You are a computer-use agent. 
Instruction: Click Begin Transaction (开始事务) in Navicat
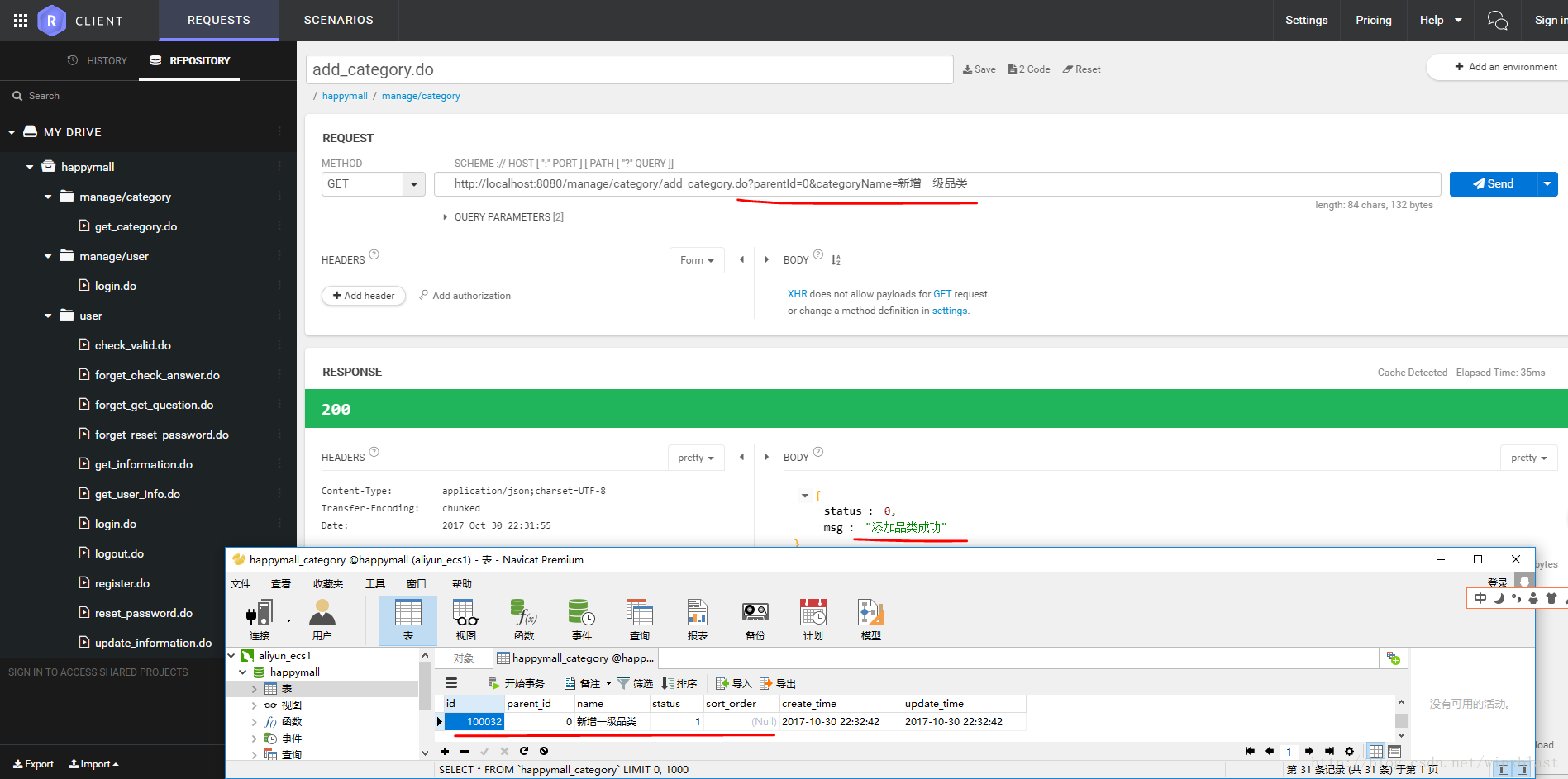tap(516, 683)
